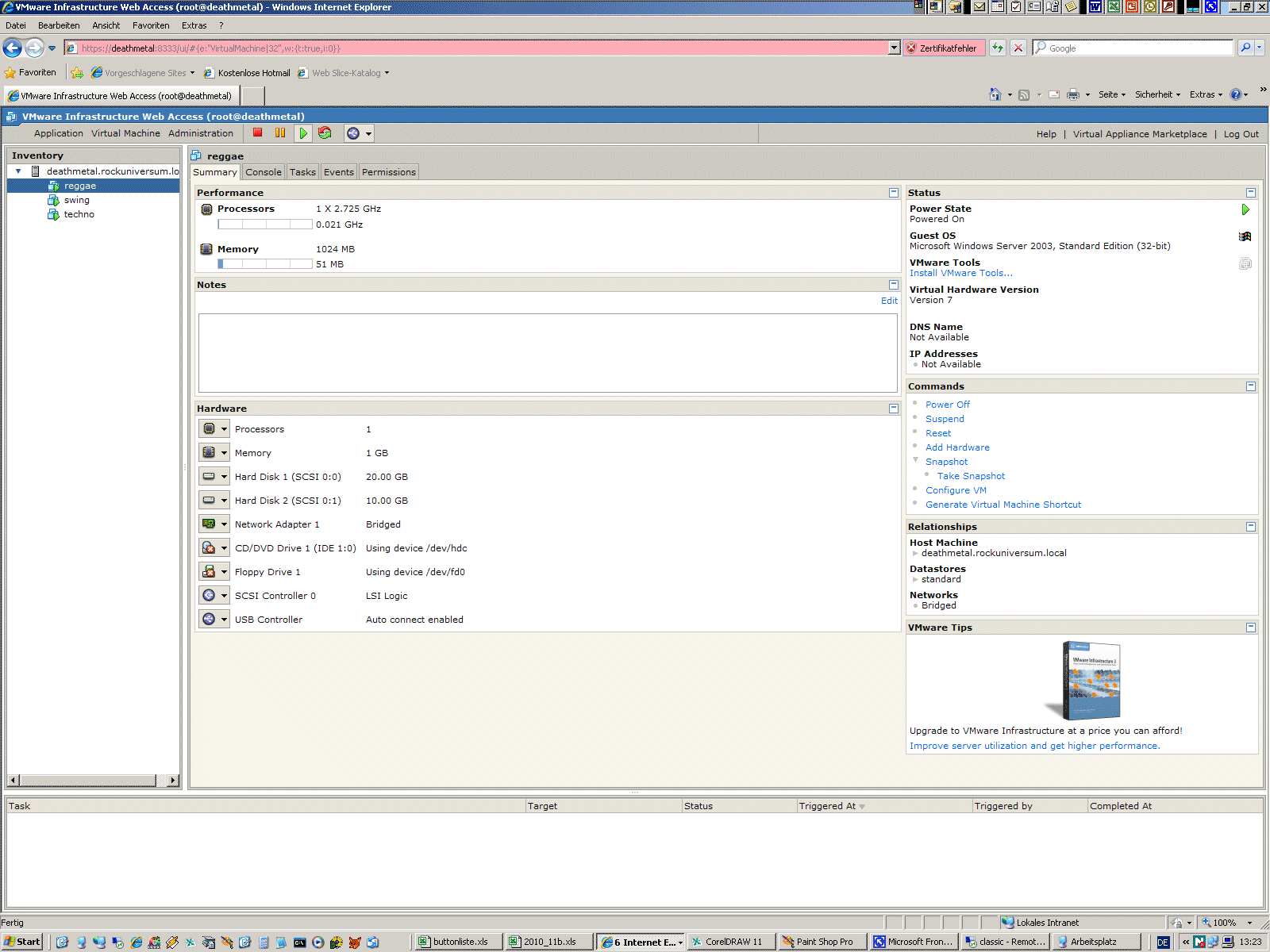Open Memory hardware dropdown icon

(x=214, y=453)
